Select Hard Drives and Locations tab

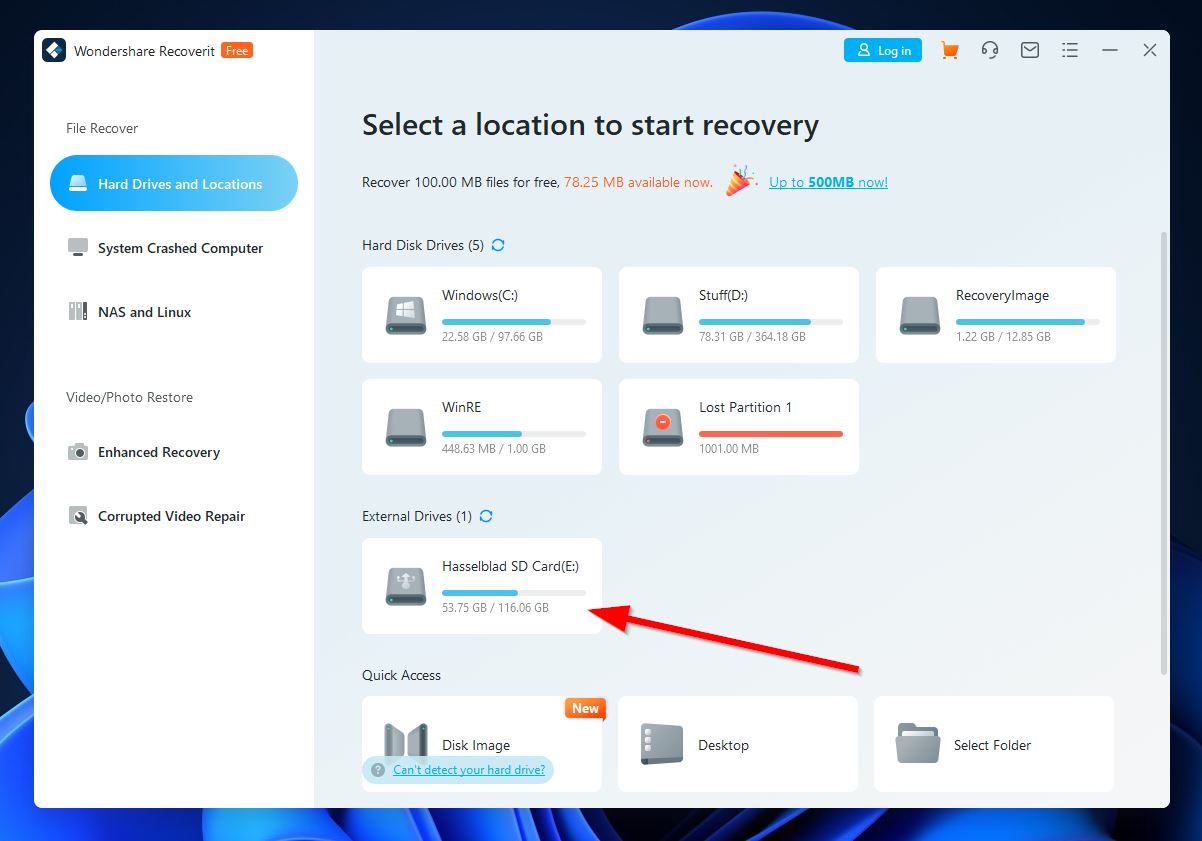174,183
